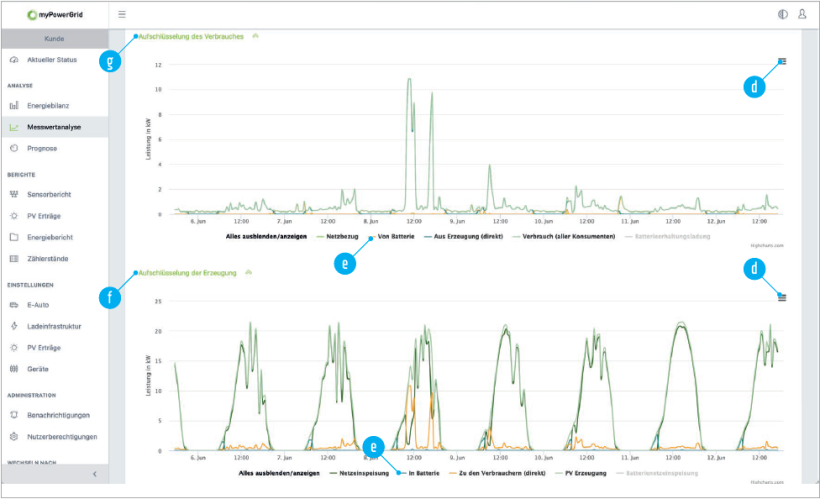Click the Sensorbericht sidebar icon
The image size is (820, 499).
click(x=14, y=194)
